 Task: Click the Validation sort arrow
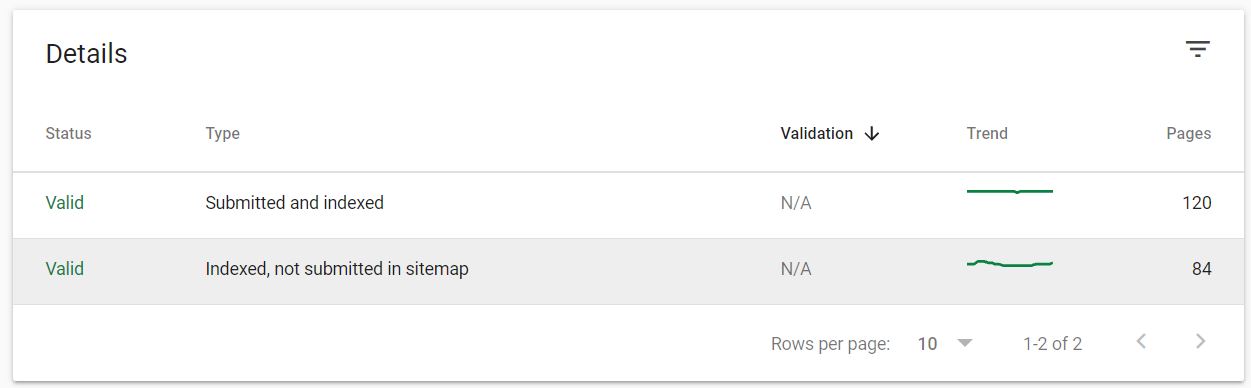coord(872,134)
